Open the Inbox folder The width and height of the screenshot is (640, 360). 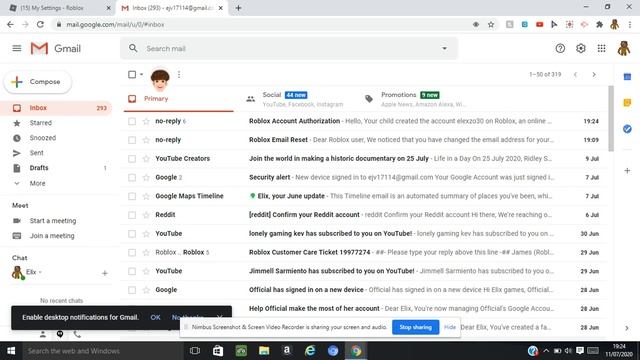(56, 108)
